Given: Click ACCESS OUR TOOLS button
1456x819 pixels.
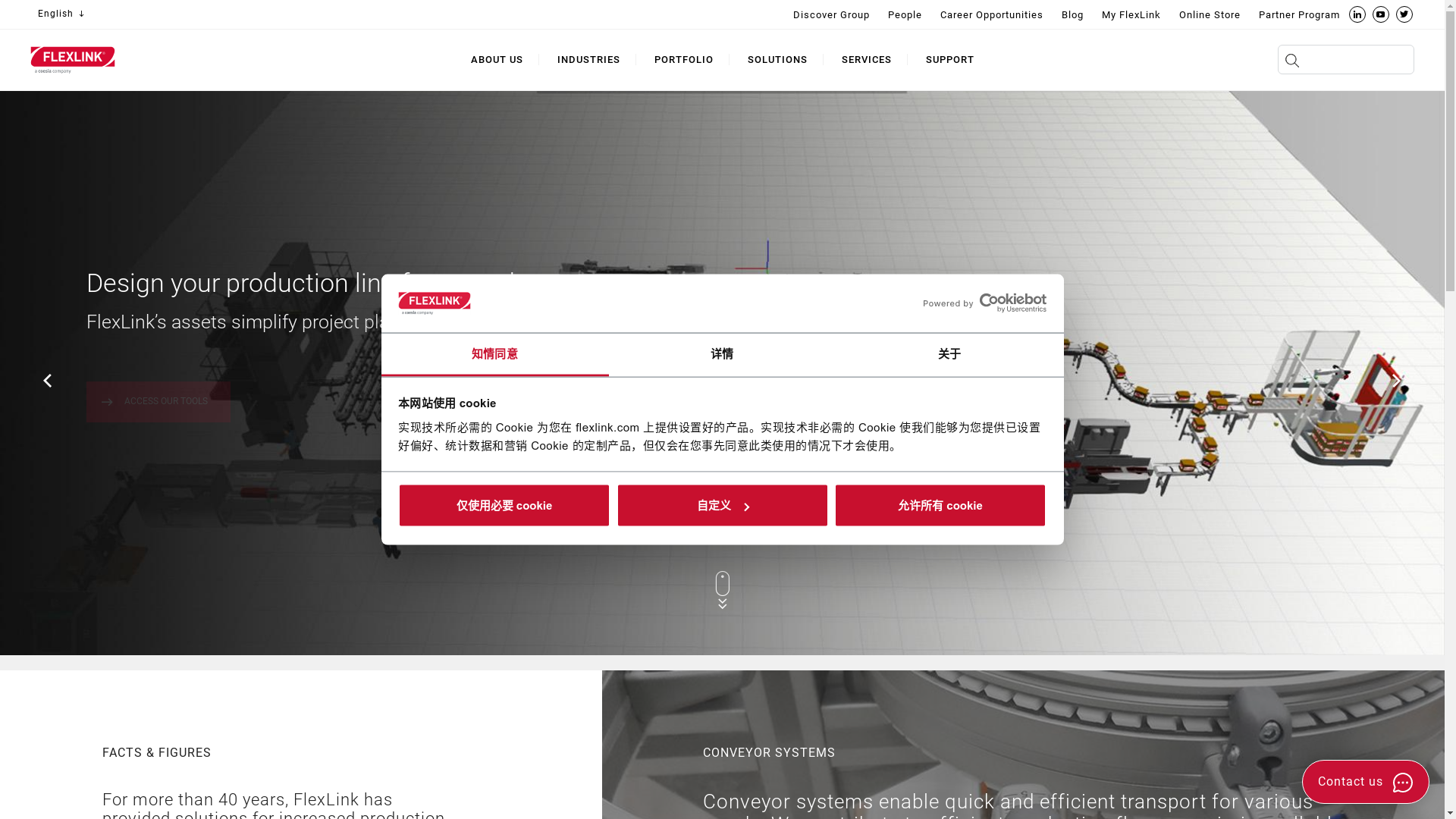Looking at the screenshot, I should point(158,402).
